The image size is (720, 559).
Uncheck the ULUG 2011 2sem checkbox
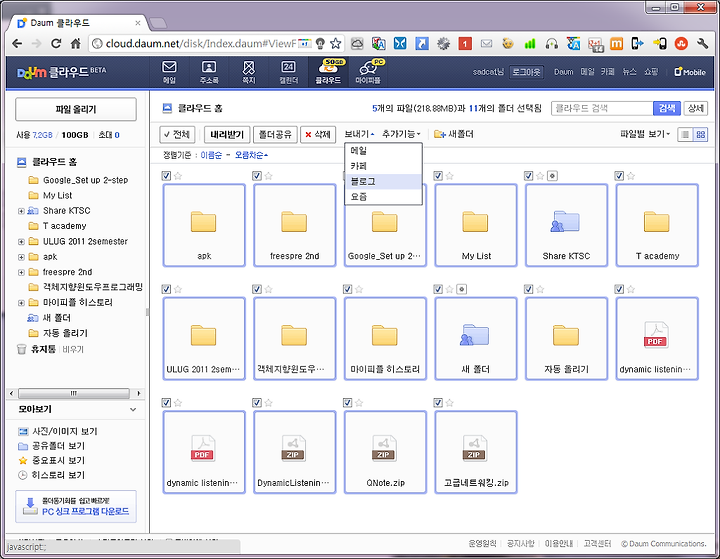166,289
